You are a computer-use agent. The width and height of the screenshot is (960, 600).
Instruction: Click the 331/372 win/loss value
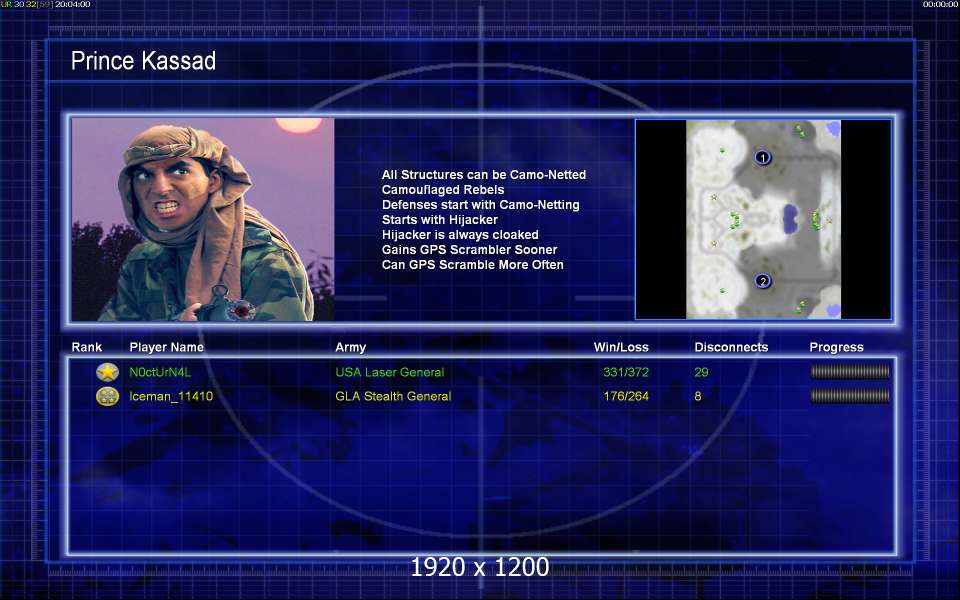tap(626, 372)
